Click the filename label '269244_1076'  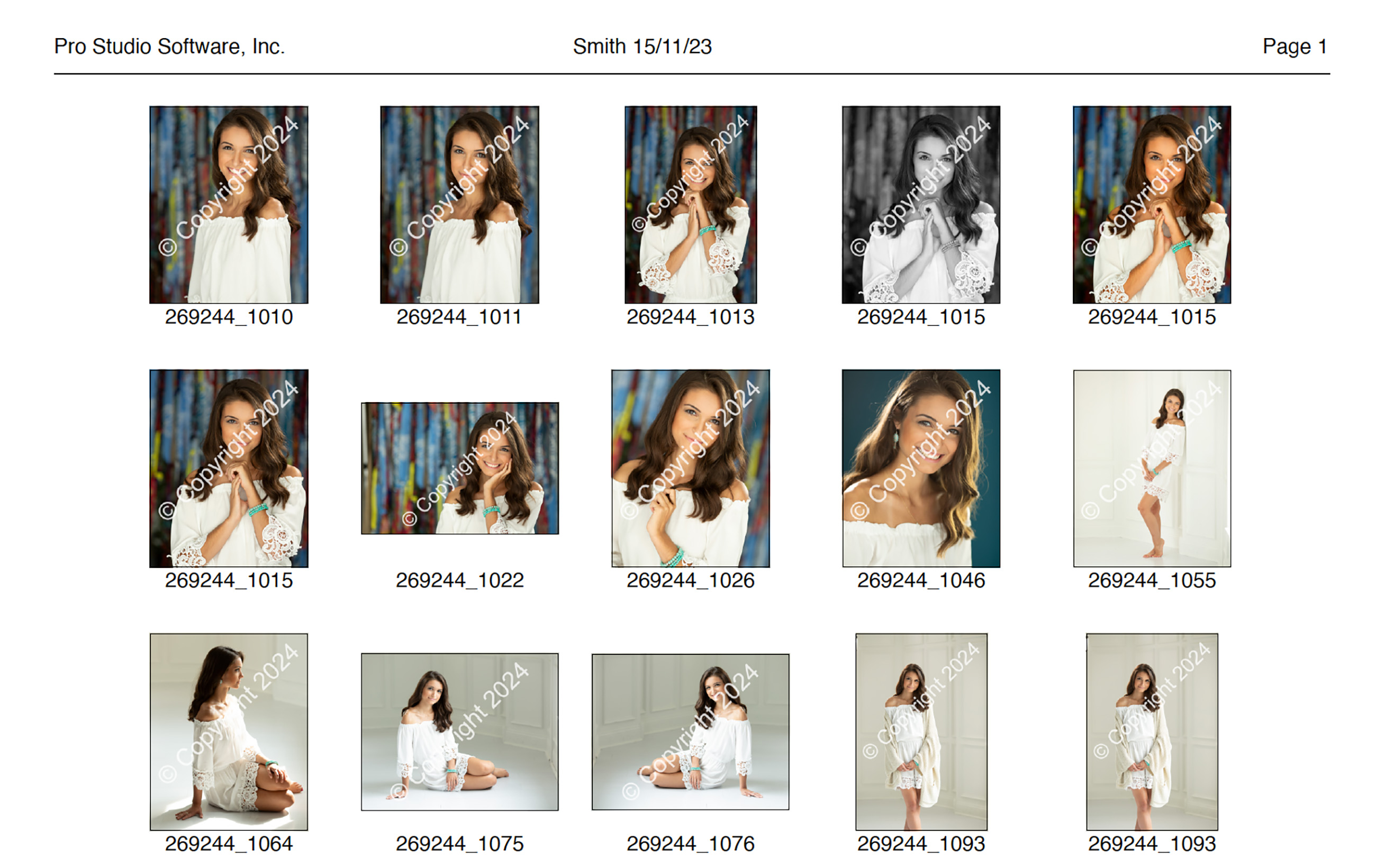click(x=690, y=844)
